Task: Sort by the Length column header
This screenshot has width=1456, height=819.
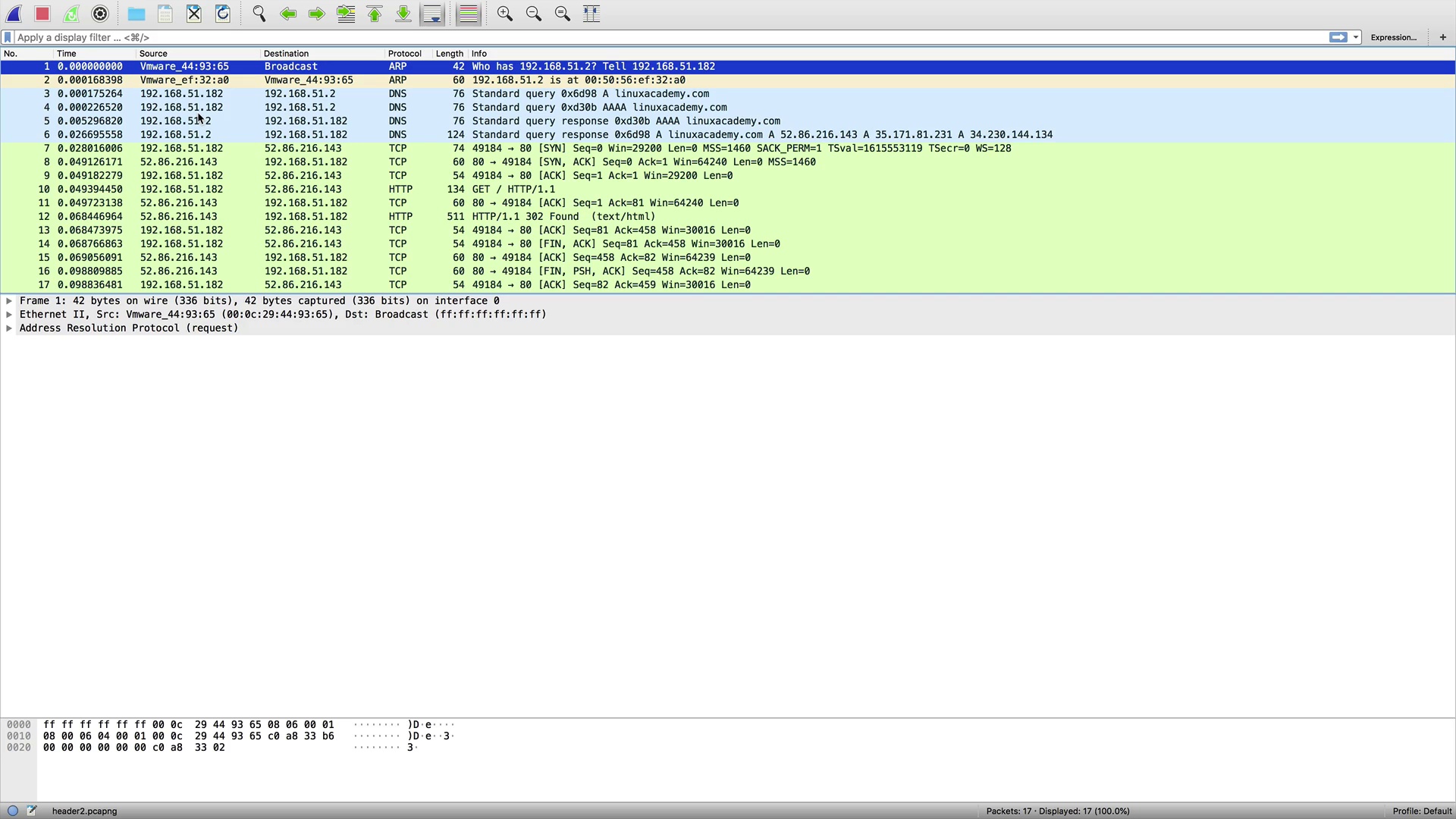Action: pyautogui.click(x=450, y=54)
